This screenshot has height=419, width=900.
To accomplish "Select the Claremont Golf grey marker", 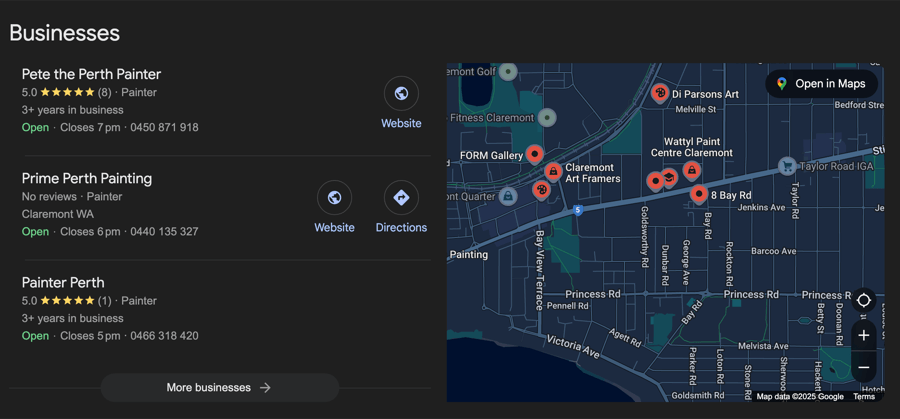I will tap(508, 72).
